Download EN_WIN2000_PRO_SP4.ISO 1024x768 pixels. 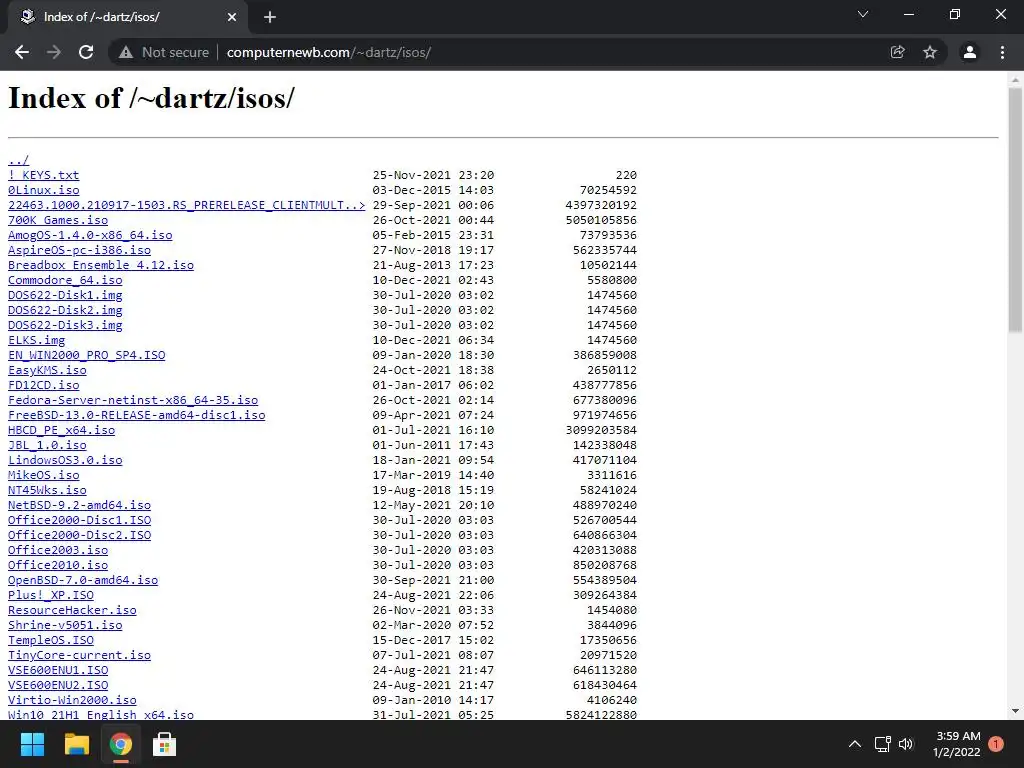tap(87, 355)
